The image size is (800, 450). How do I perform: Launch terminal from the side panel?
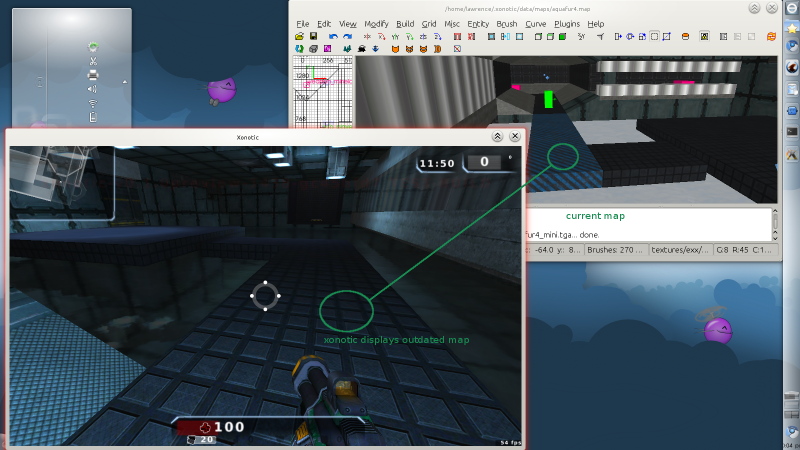[x=792, y=132]
